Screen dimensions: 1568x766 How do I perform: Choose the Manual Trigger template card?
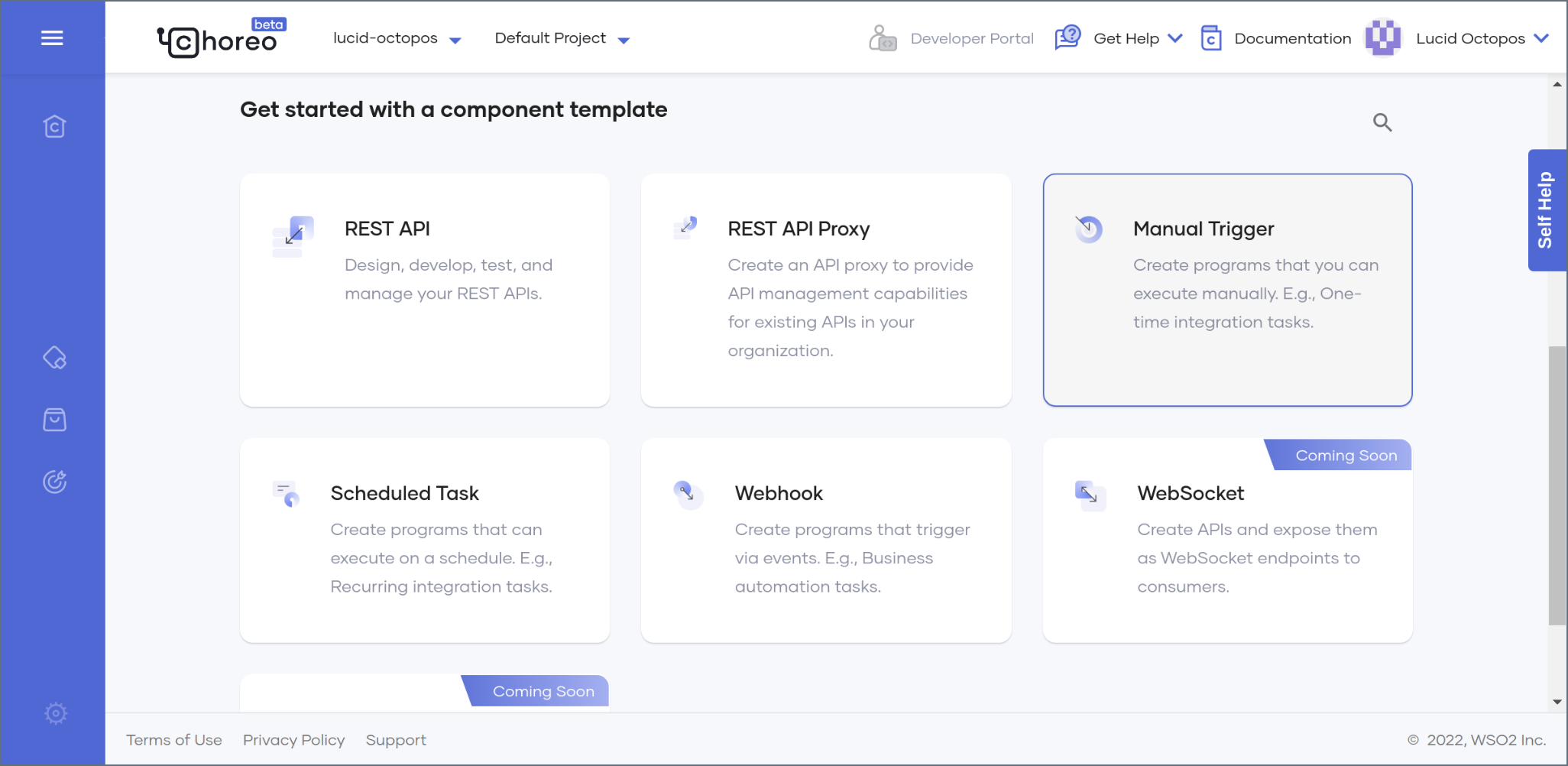1227,290
